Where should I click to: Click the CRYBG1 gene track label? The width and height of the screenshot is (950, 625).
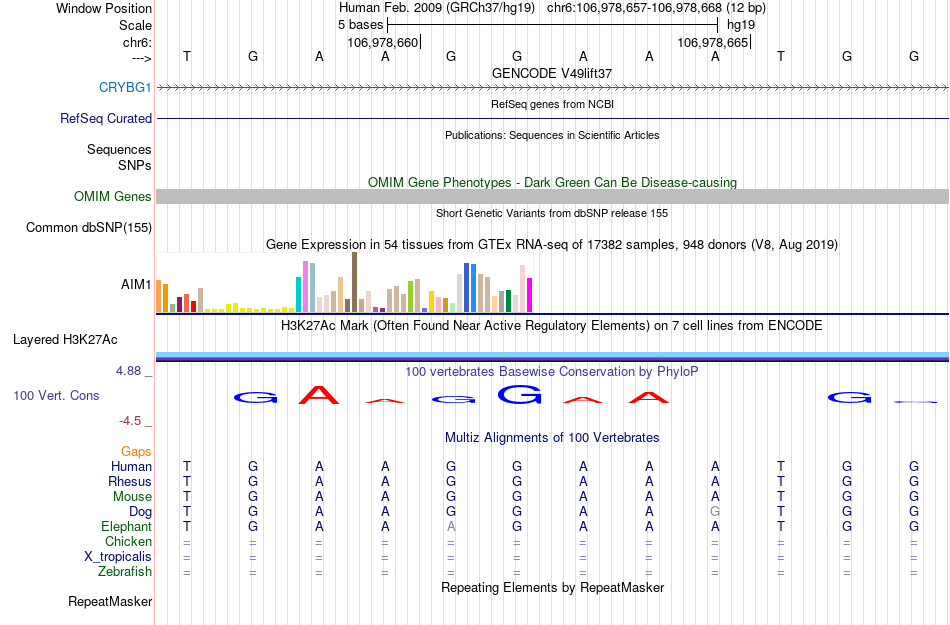tap(125, 87)
